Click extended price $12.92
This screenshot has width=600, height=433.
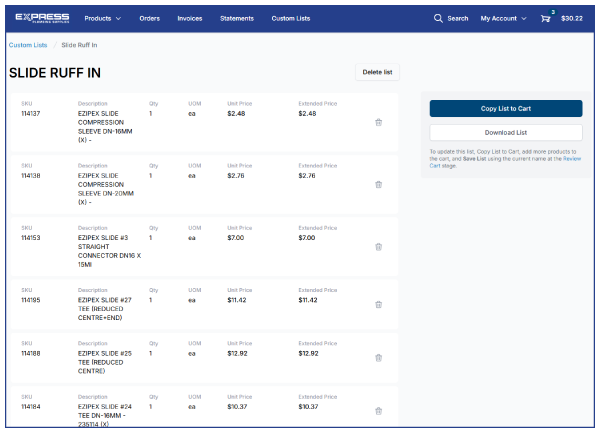coord(308,353)
